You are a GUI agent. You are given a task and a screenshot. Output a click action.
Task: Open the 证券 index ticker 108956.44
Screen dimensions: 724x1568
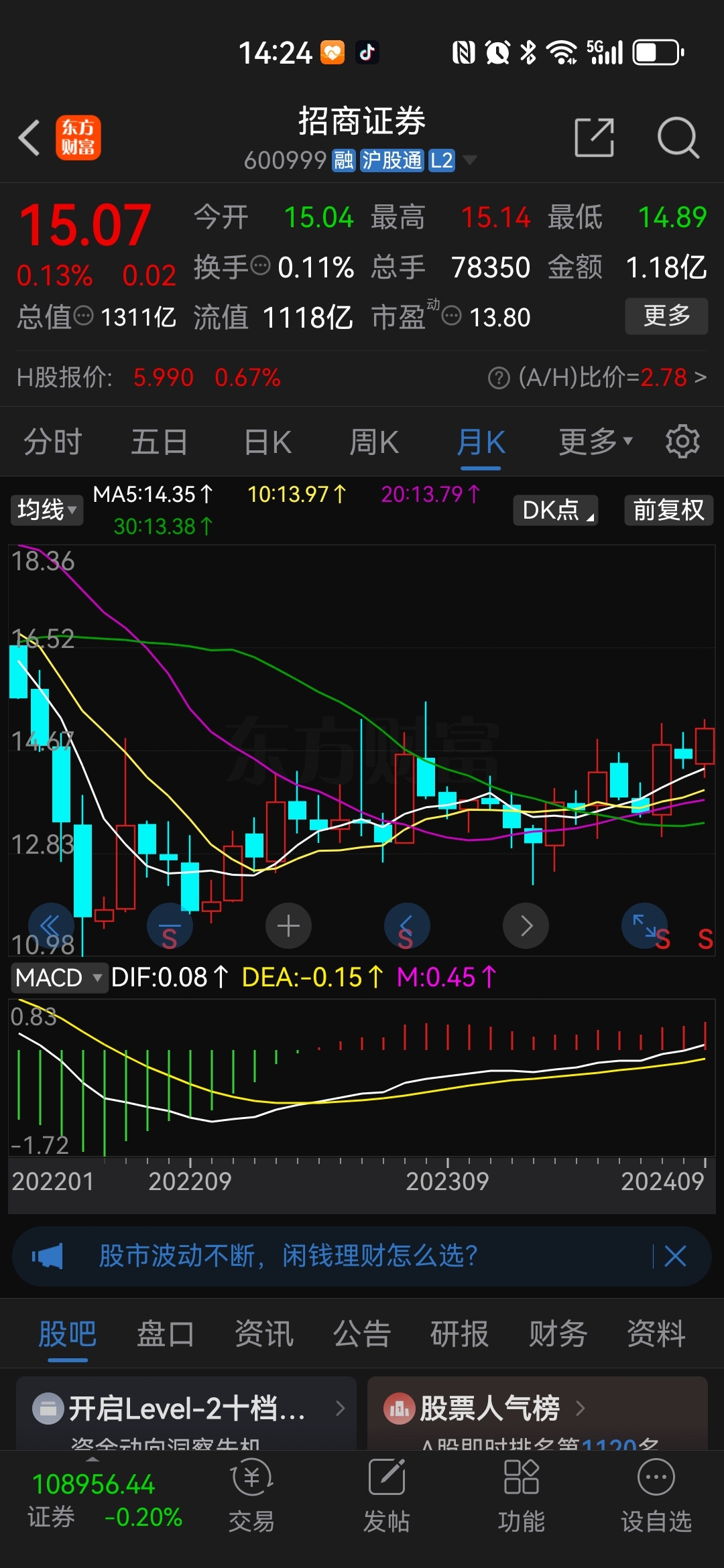[104, 1501]
